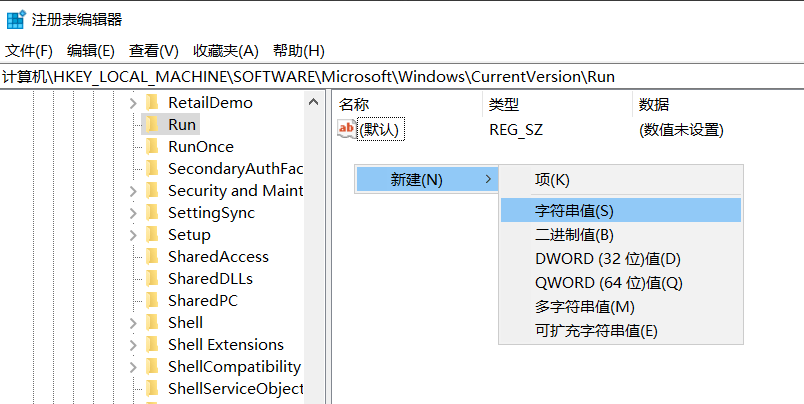The height and width of the screenshot is (404, 804).
Task: Click the registry path address bar
Action: coord(400,76)
